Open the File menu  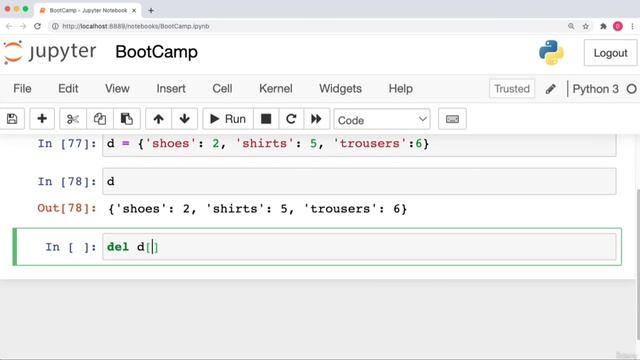click(x=22, y=89)
